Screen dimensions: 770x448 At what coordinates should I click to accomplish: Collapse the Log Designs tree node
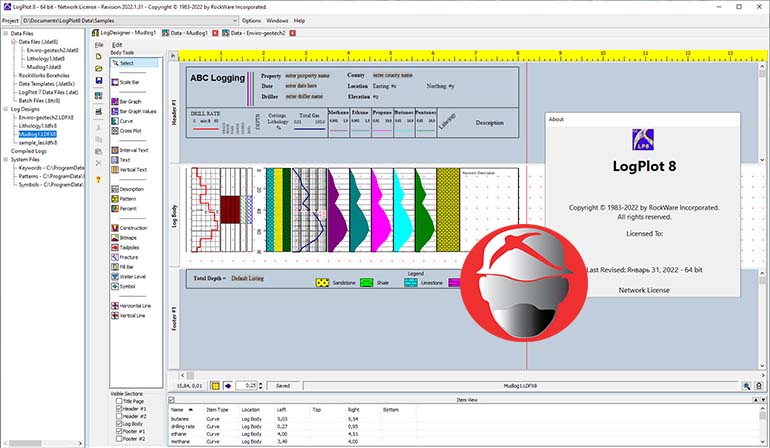pos(5,109)
